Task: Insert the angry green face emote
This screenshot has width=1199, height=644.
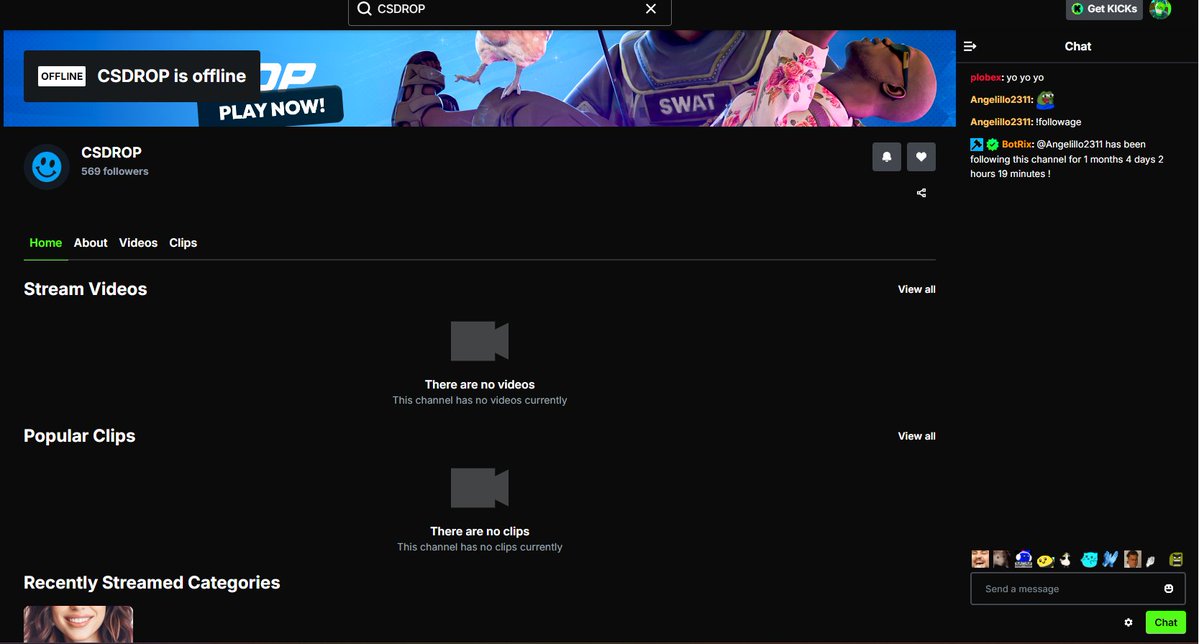Action: [1176, 560]
